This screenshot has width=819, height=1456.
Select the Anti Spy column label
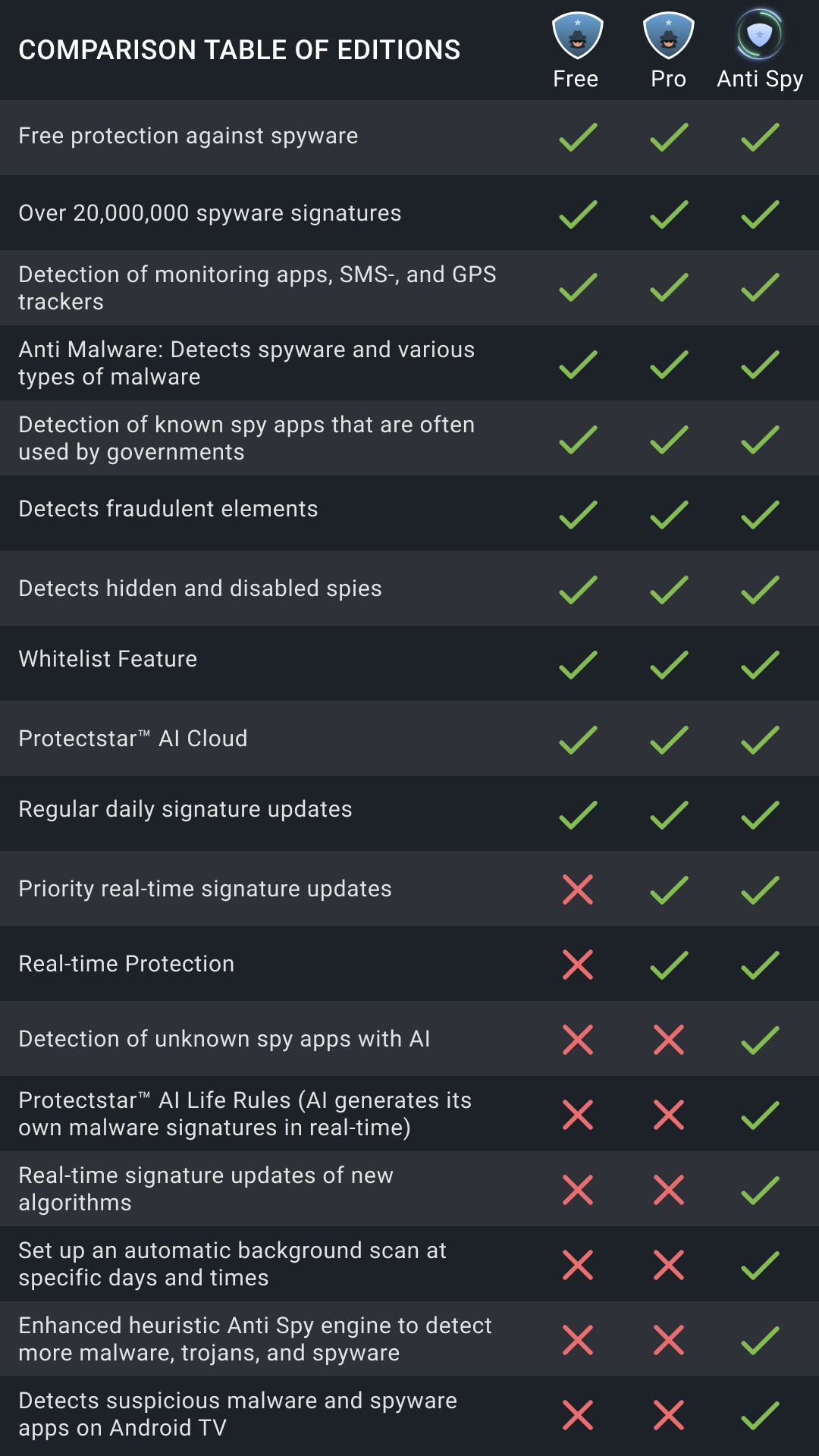(760, 80)
